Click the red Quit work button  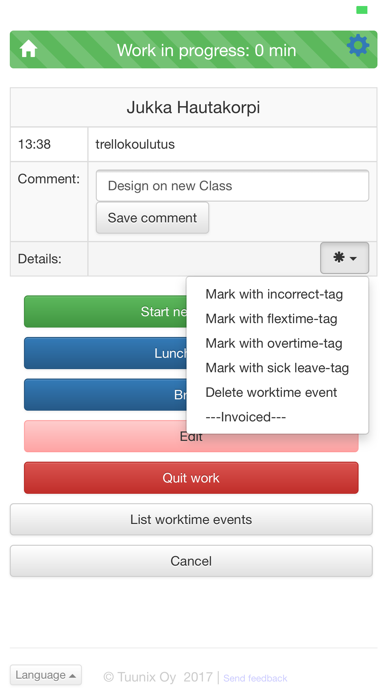(191, 478)
